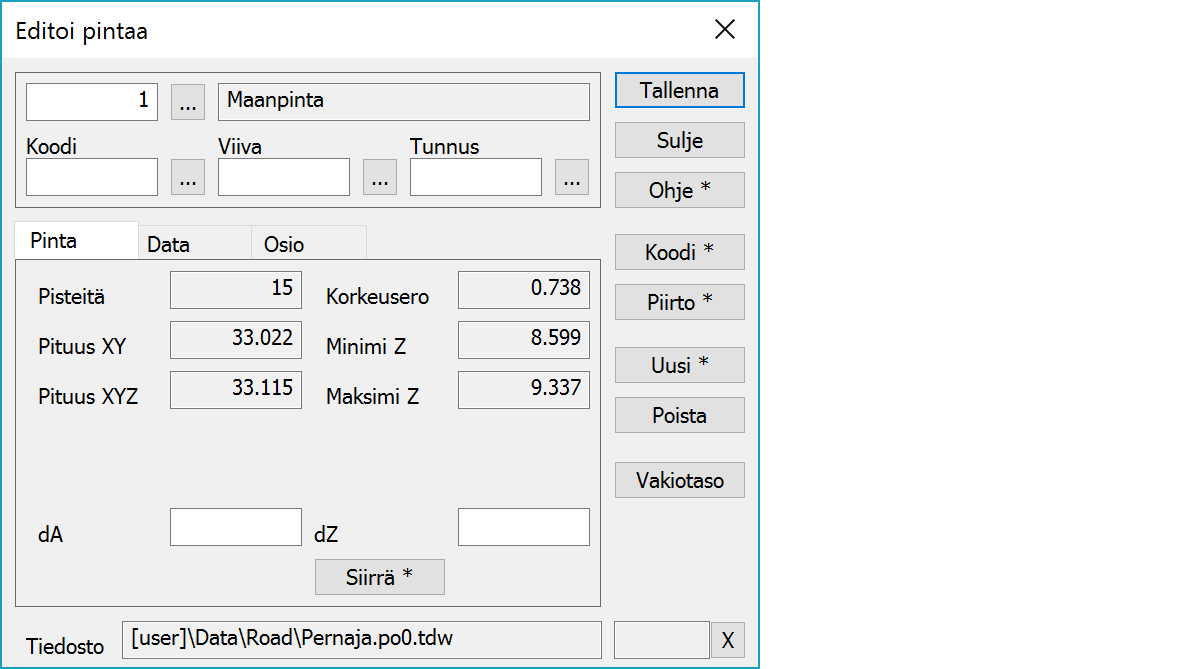This screenshot has height=669, width=1200.
Task: Click the Vakiotaso button
Action: click(679, 480)
